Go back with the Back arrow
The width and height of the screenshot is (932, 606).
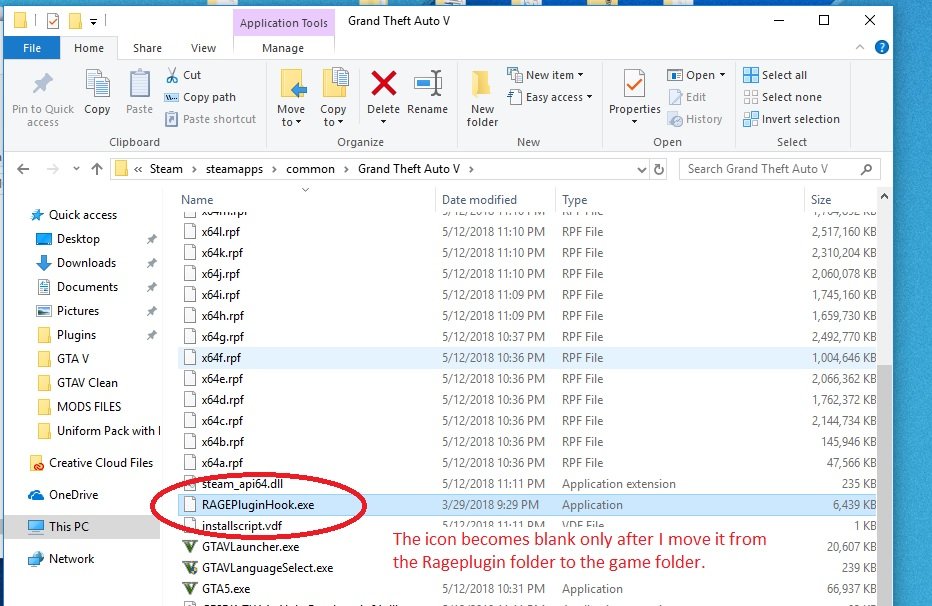(x=23, y=169)
